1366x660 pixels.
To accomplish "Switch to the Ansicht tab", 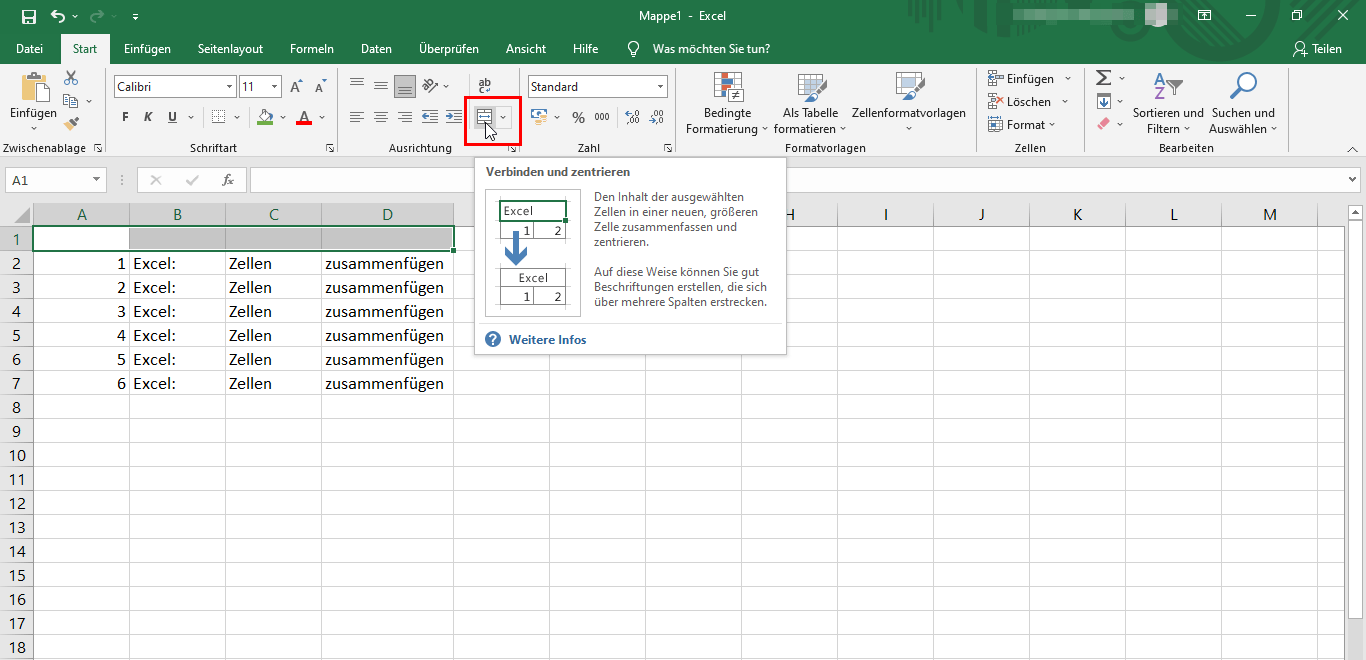I will (x=526, y=48).
